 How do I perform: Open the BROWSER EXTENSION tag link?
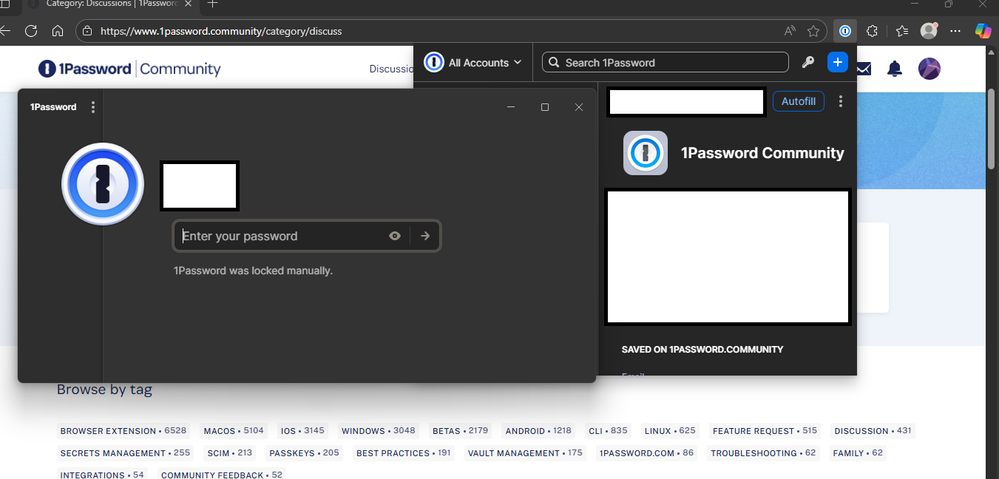tap(109, 431)
